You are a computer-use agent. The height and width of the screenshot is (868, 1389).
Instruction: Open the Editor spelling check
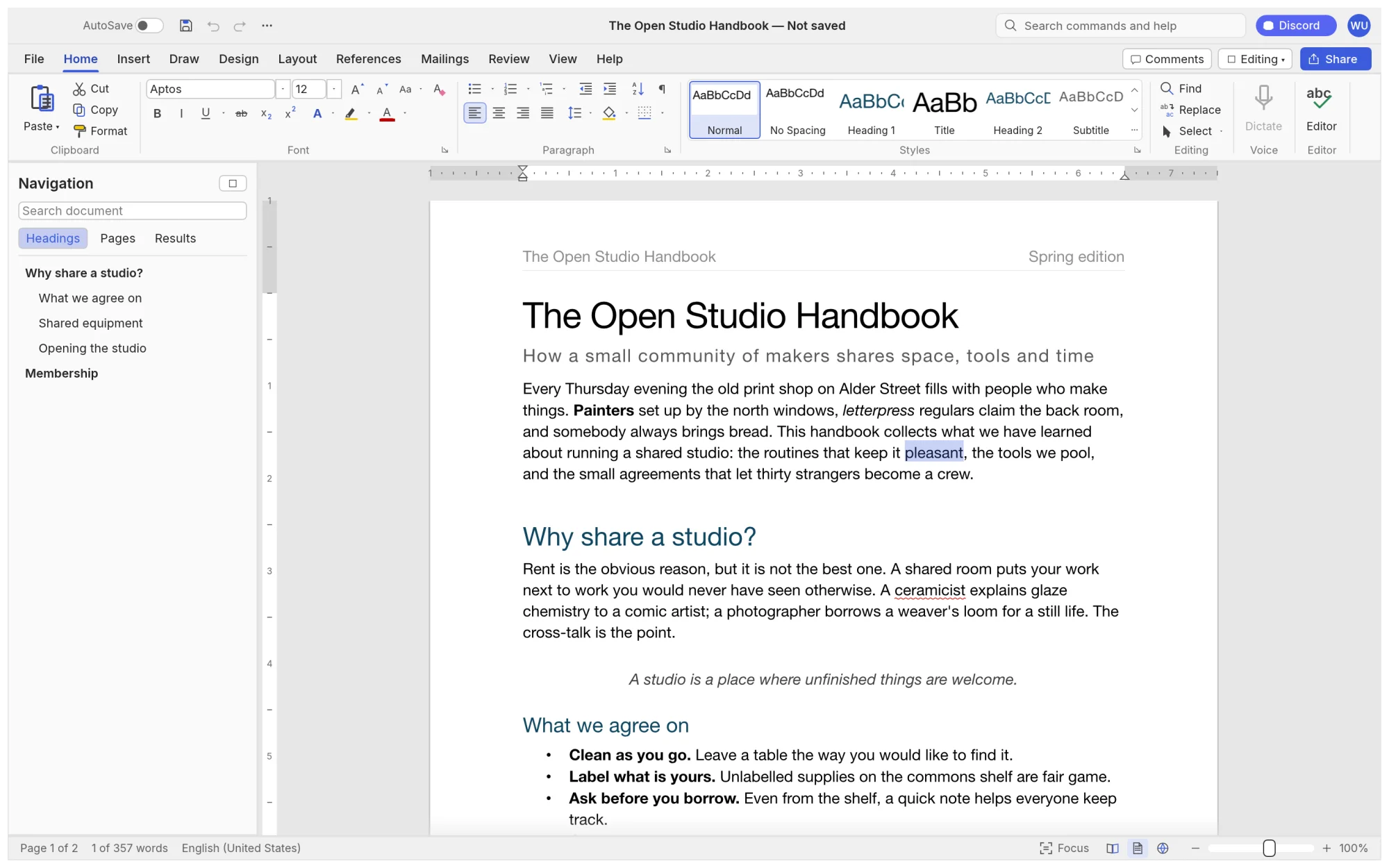(1321, 108)
